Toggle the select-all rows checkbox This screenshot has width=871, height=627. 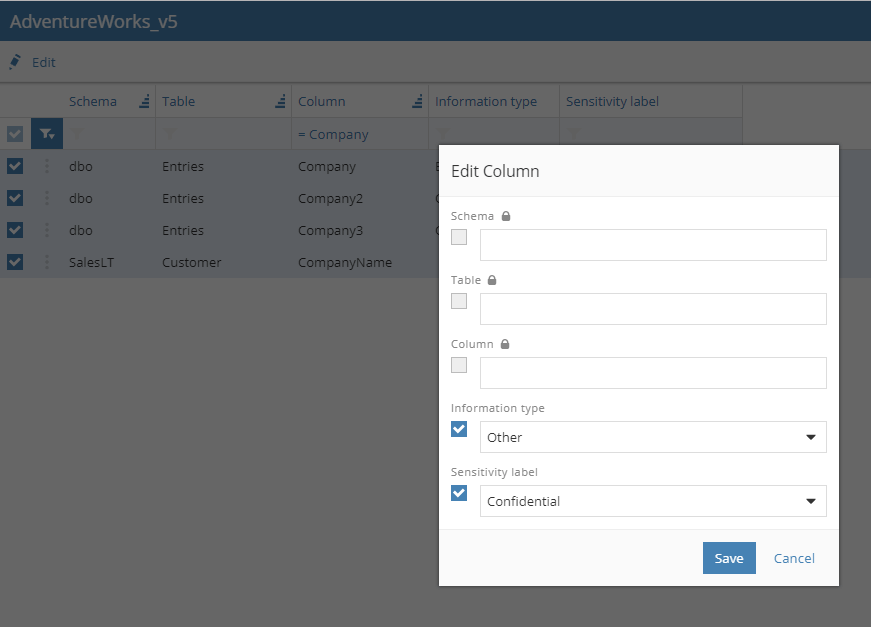click(x=15, y=134)
